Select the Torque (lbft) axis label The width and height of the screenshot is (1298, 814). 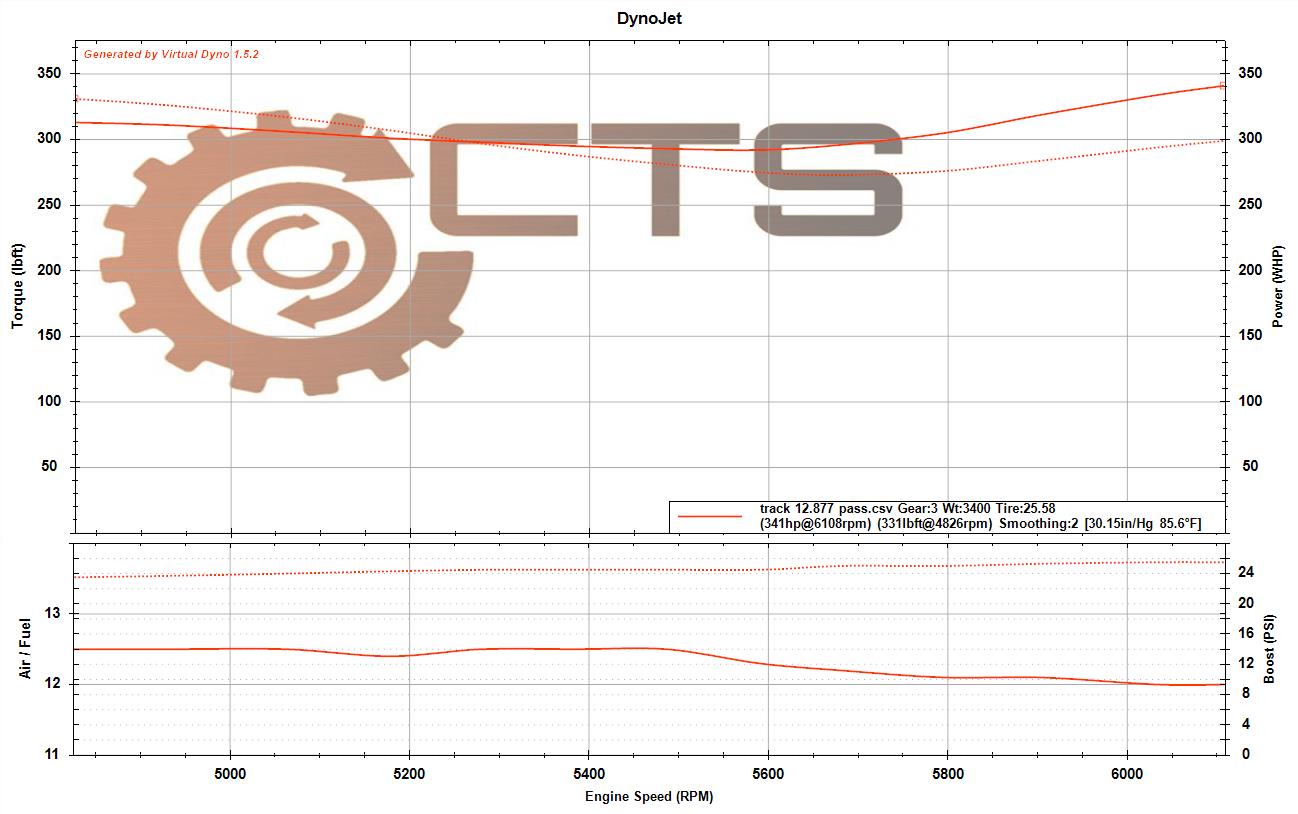tap(18, 287)
